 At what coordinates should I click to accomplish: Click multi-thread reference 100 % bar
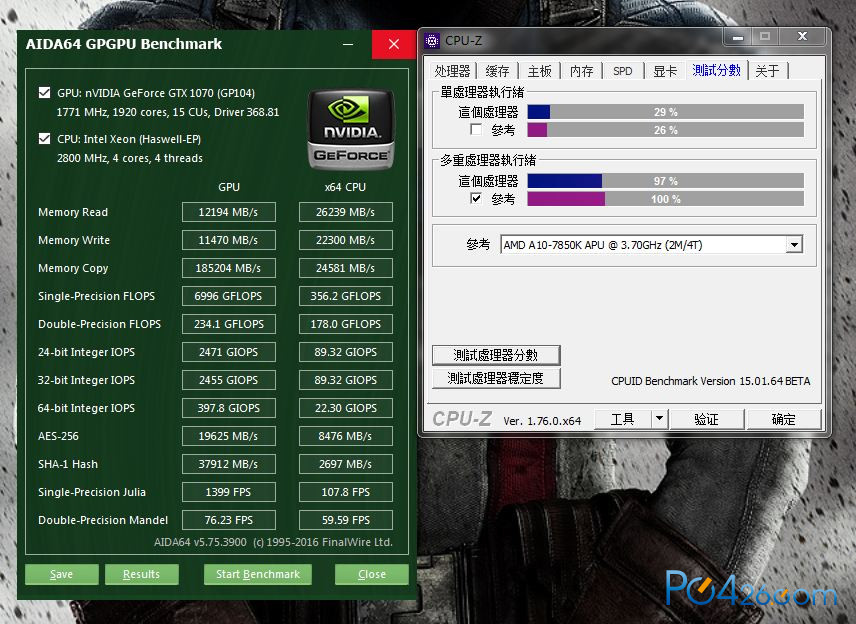tap(665, 199)
